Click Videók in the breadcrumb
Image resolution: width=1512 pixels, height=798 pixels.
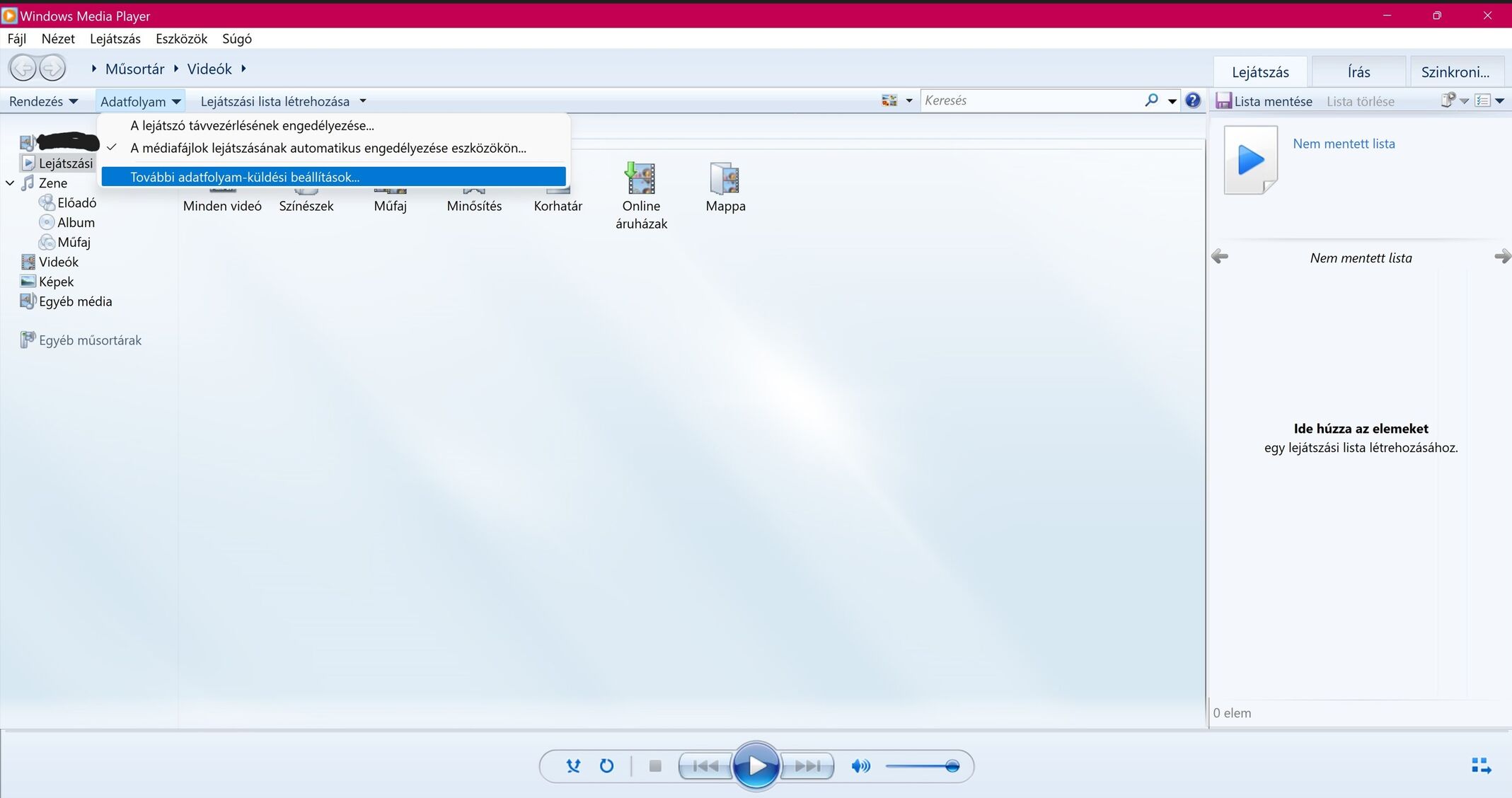(209, 69)
